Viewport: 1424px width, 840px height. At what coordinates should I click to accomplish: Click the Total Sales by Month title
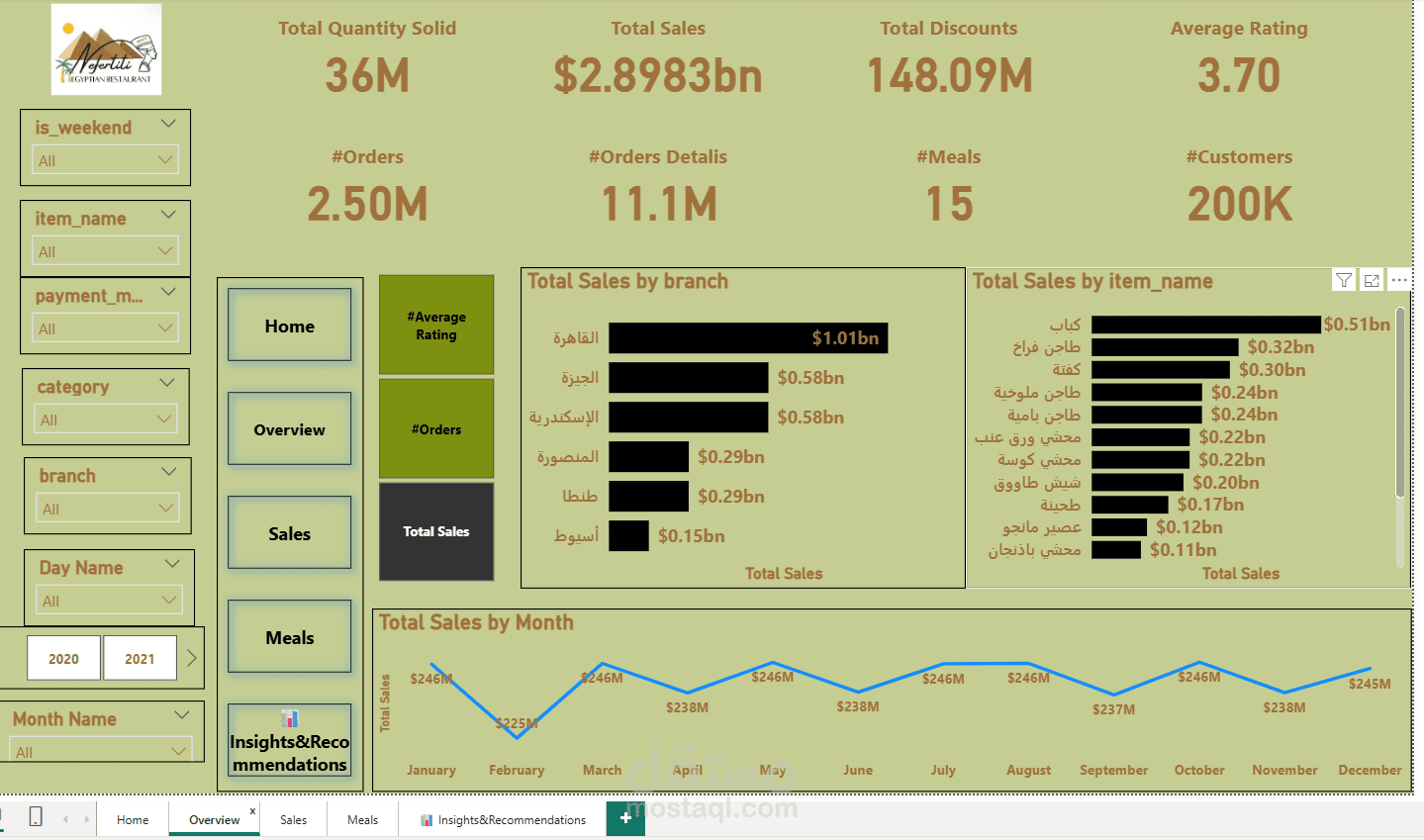coord(476,622)
